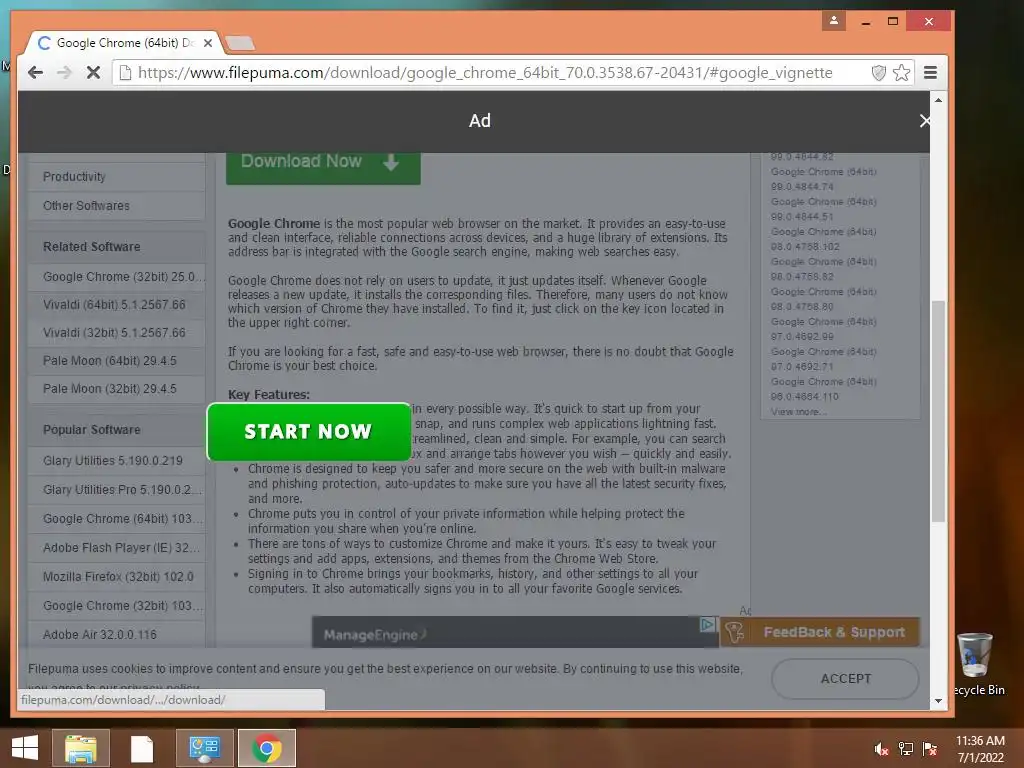Image resolution: width=1024 pixels, height=768 pixels.
Task: Open Chrome version 98.0.4758.102 link
Action: coord(823,239)
